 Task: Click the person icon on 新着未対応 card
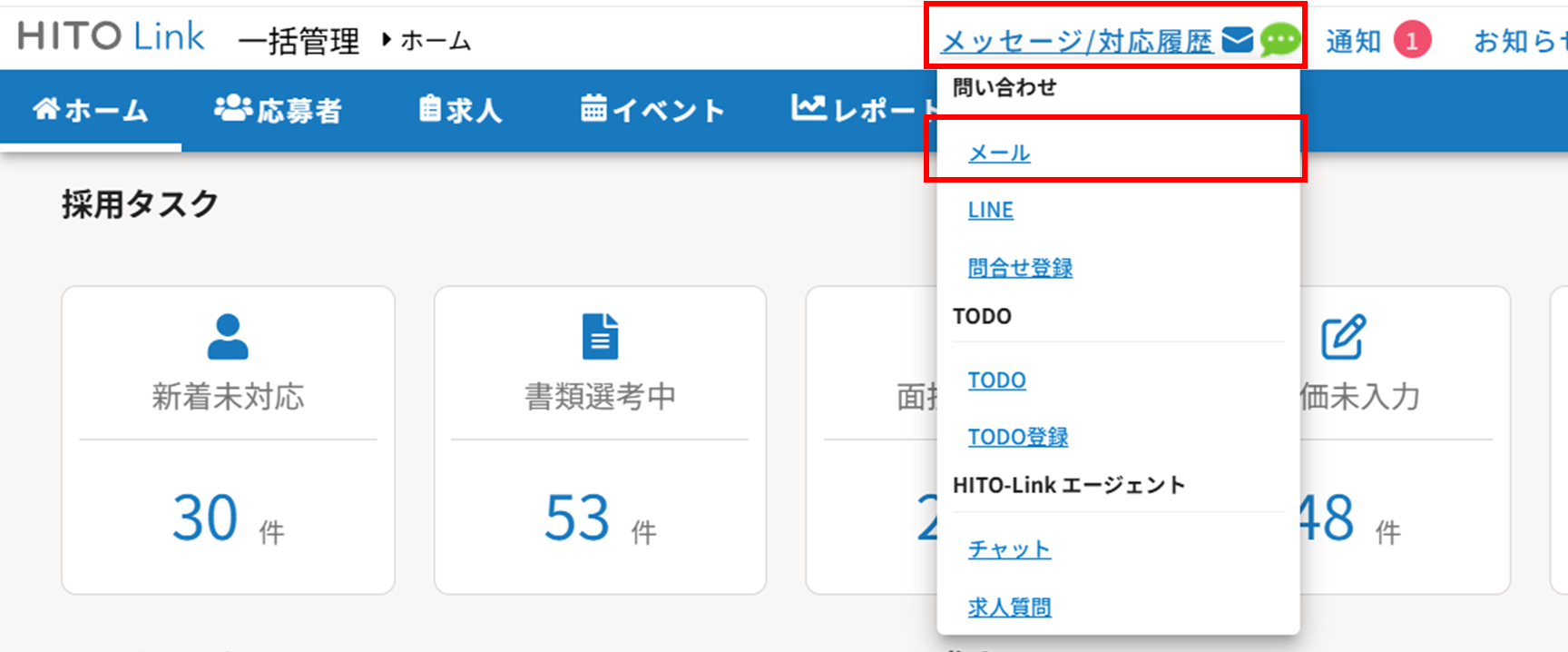point(228,337)
